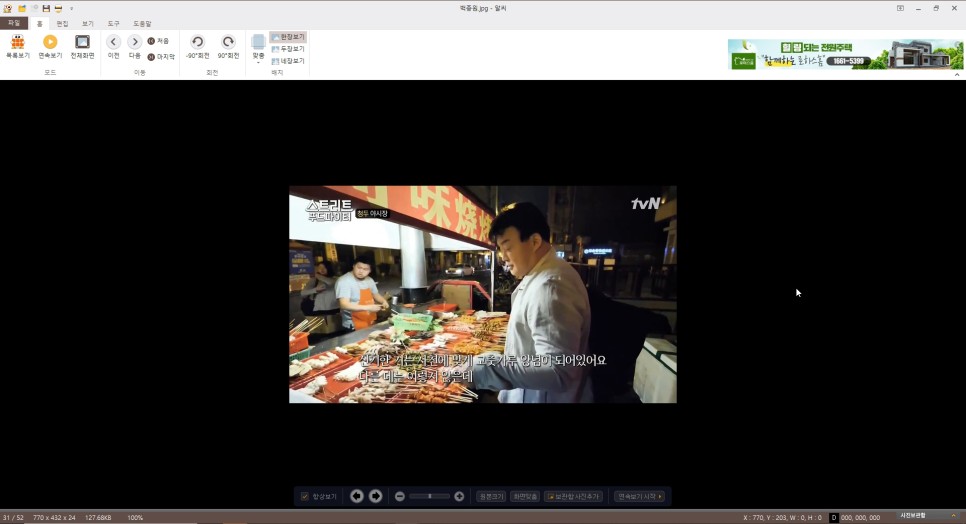Select 네장보기 four-image layout
This screenshot has width=966, height=524.
288,61
